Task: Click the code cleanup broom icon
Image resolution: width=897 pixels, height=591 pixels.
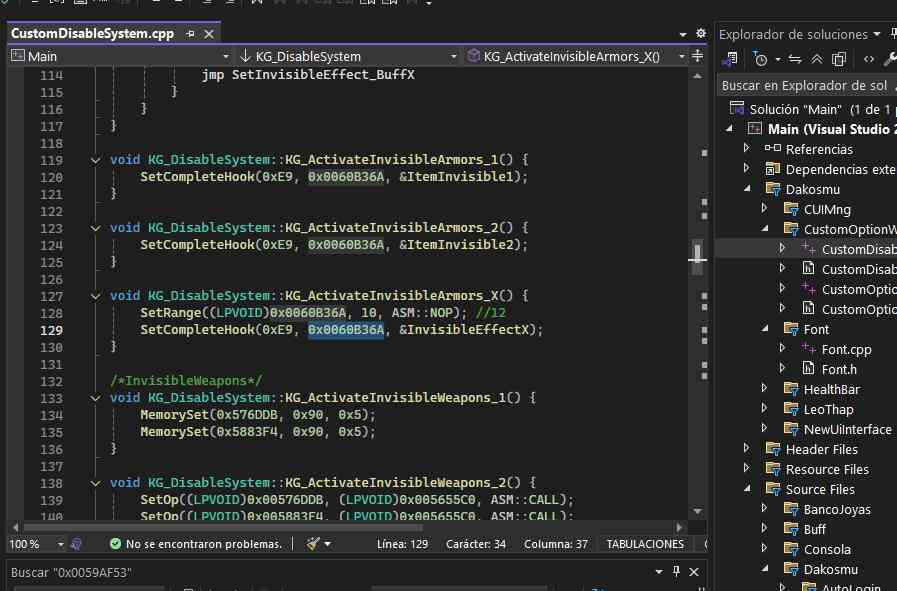Action: [312, 544]
